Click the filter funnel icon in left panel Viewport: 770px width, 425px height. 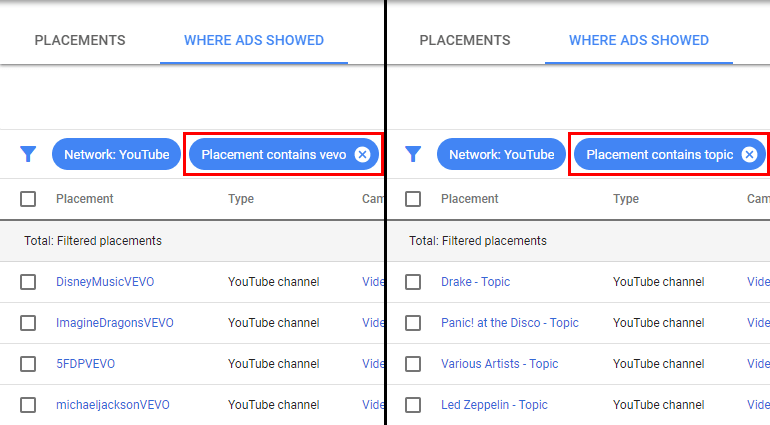click(28, 154)
